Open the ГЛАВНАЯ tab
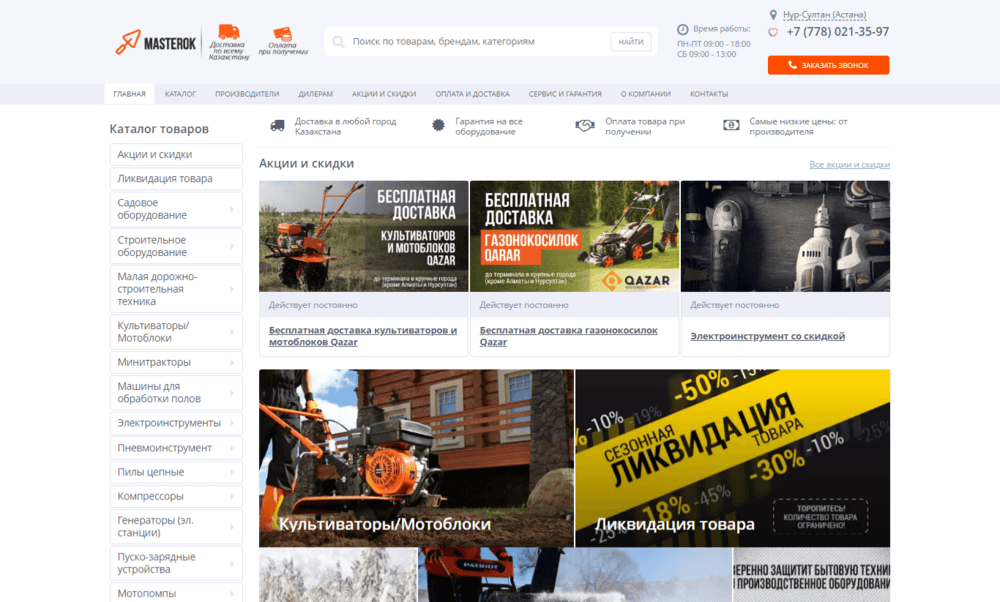 point(129,94)
